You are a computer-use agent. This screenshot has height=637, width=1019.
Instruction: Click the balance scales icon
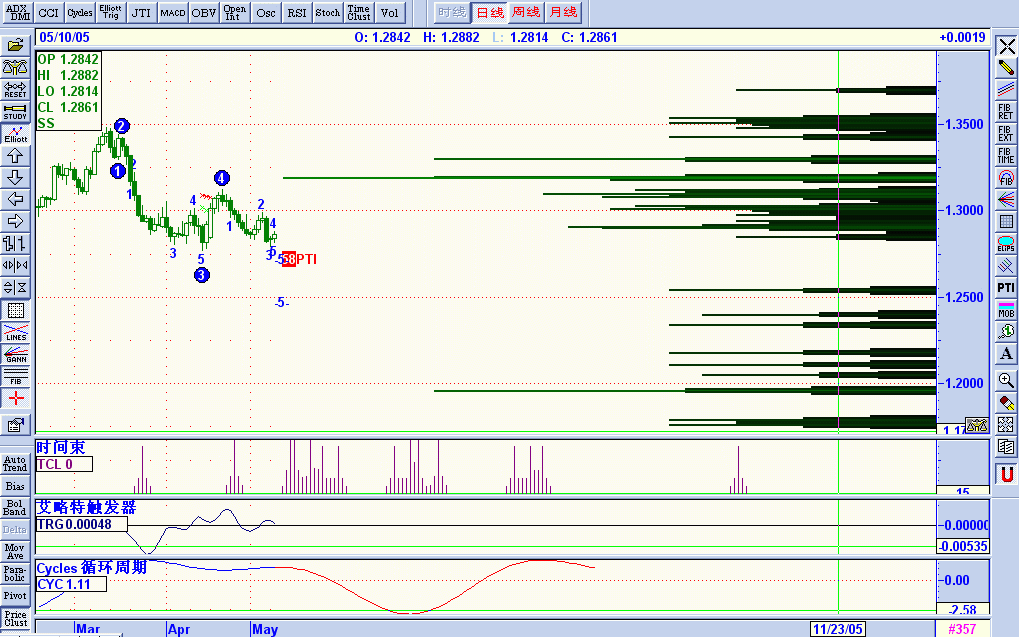click(16, 67)
